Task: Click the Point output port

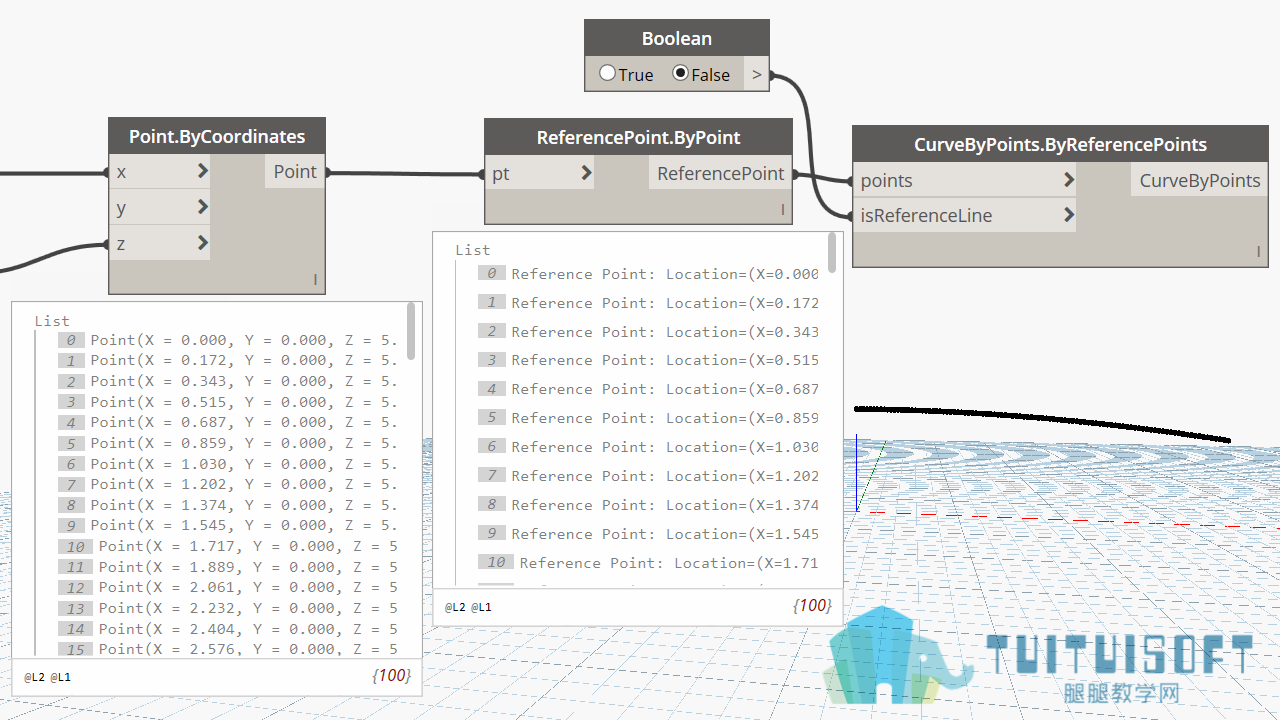Action: 295,172
